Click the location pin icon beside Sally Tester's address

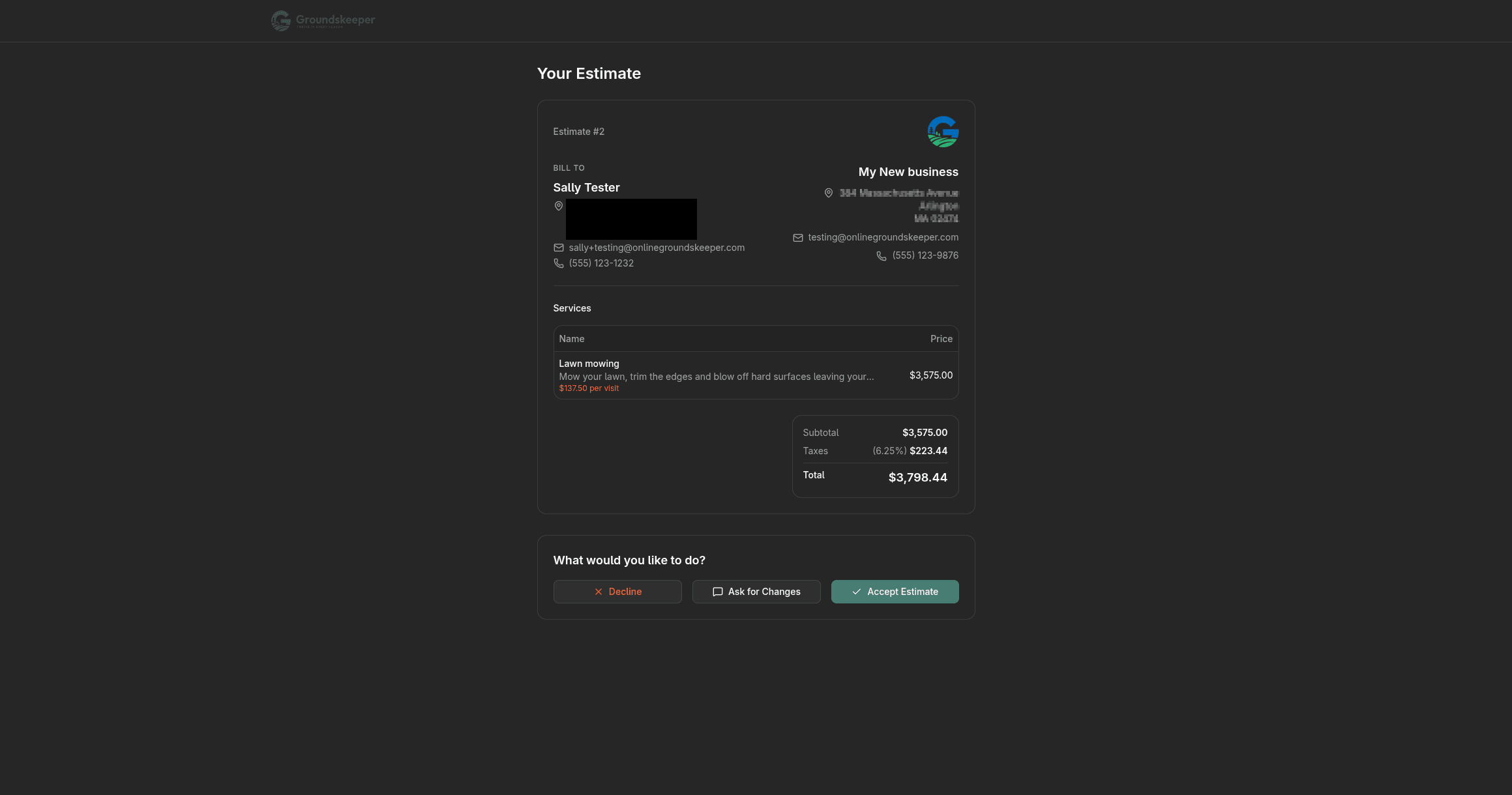[x=558, y=206]
